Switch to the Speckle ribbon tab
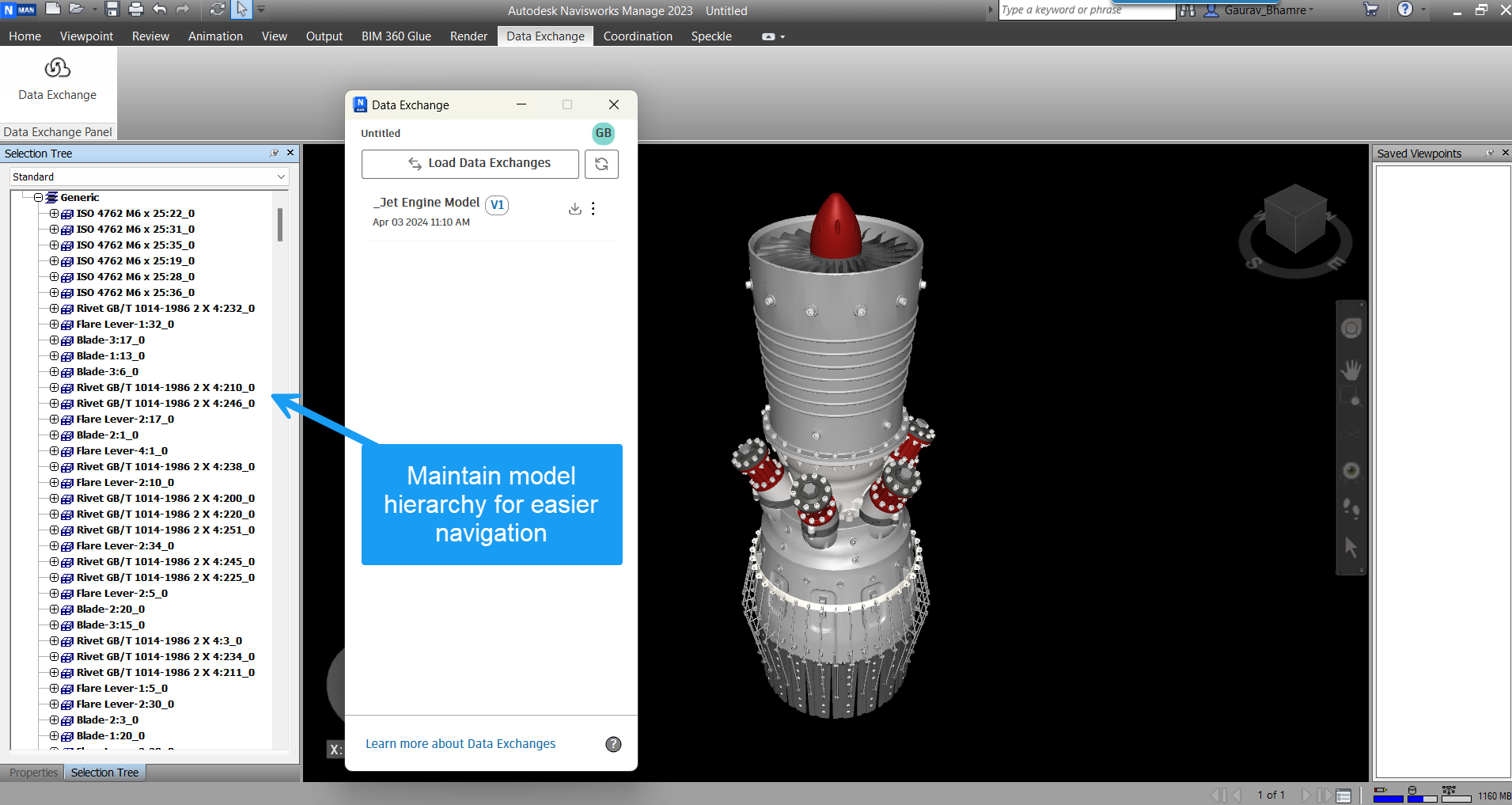This screenshot has width=1512, height=805. 711,36
